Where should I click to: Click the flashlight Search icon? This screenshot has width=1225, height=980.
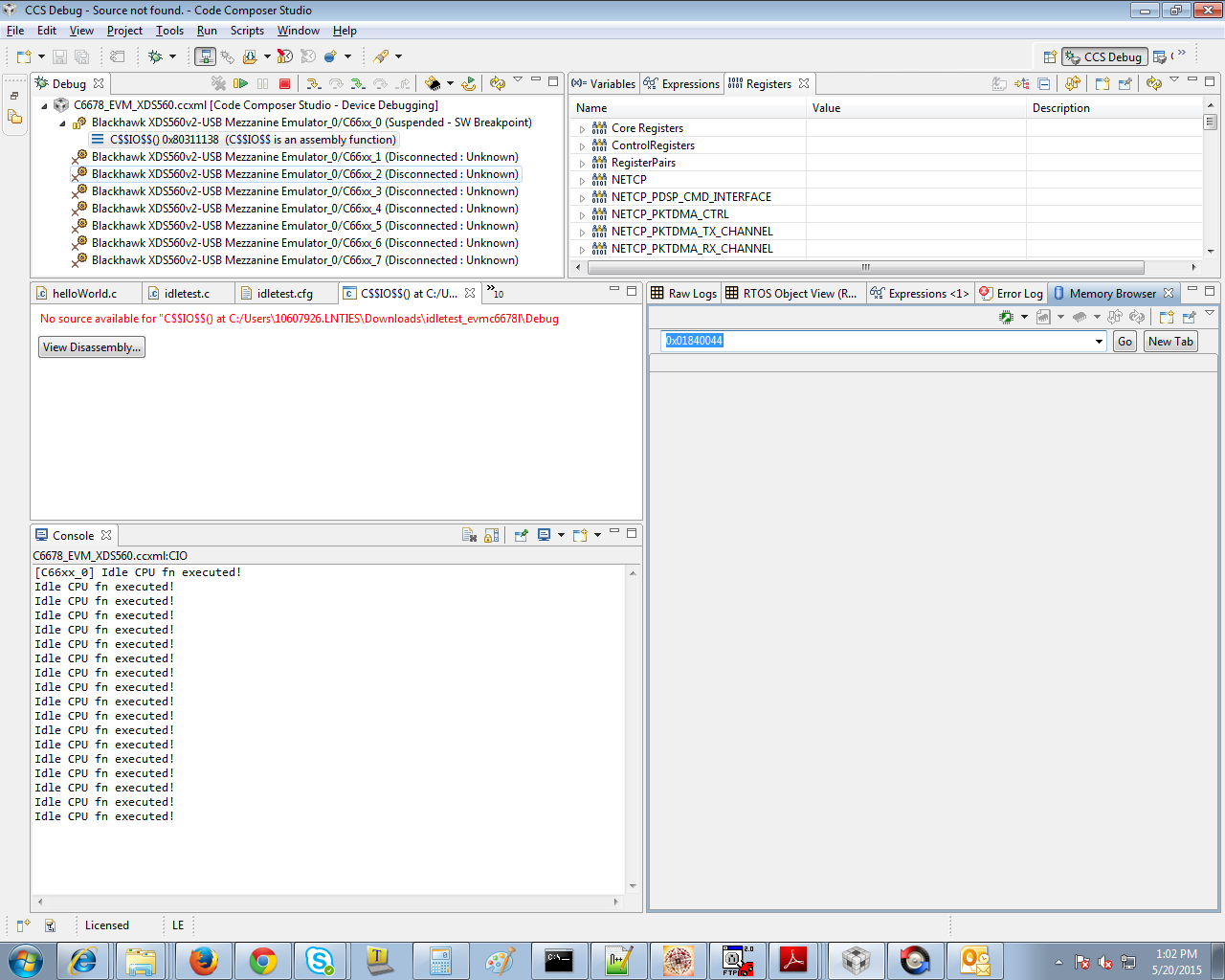(381, 56)
